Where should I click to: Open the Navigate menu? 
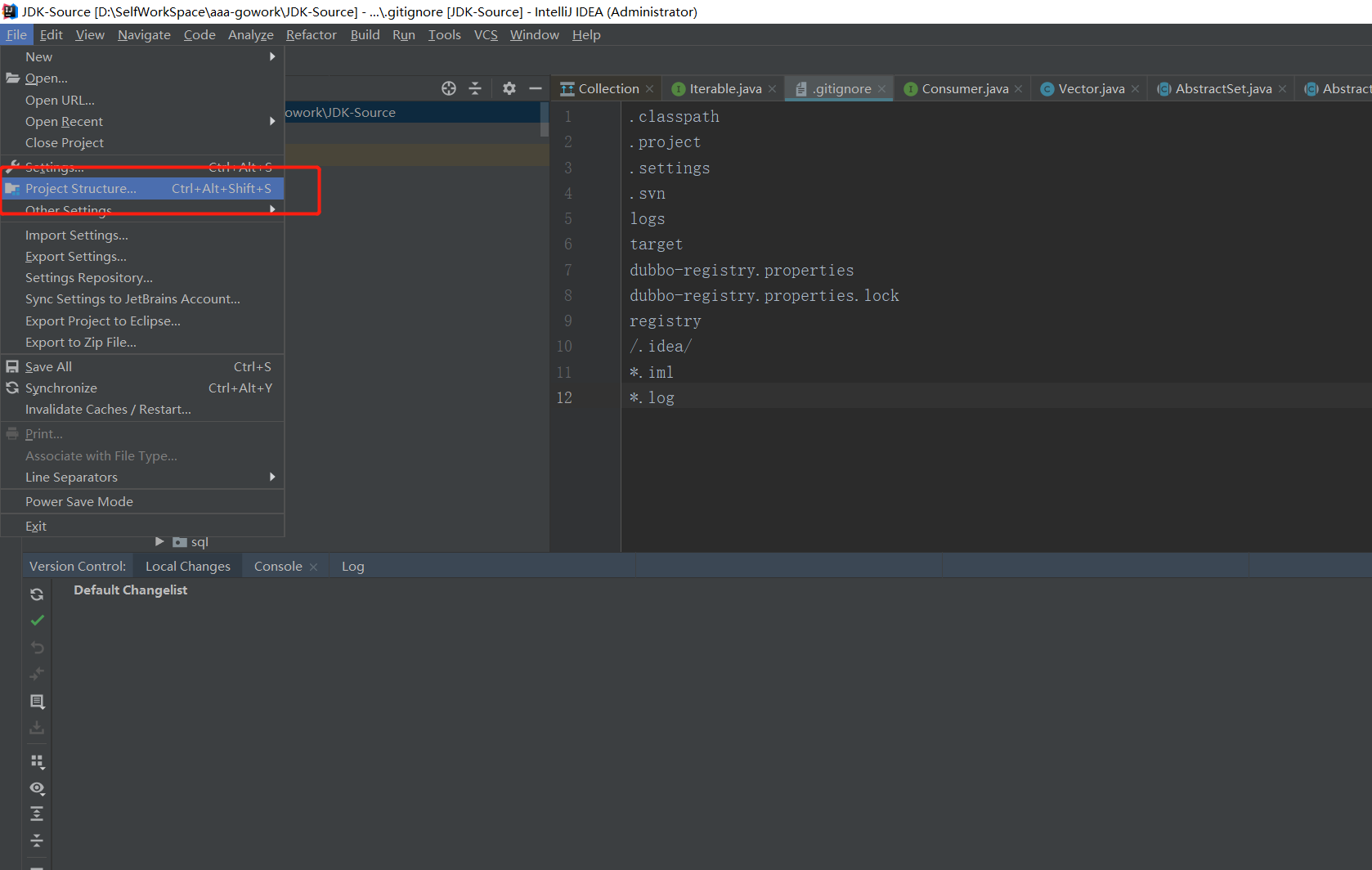(x=144, y=34)
